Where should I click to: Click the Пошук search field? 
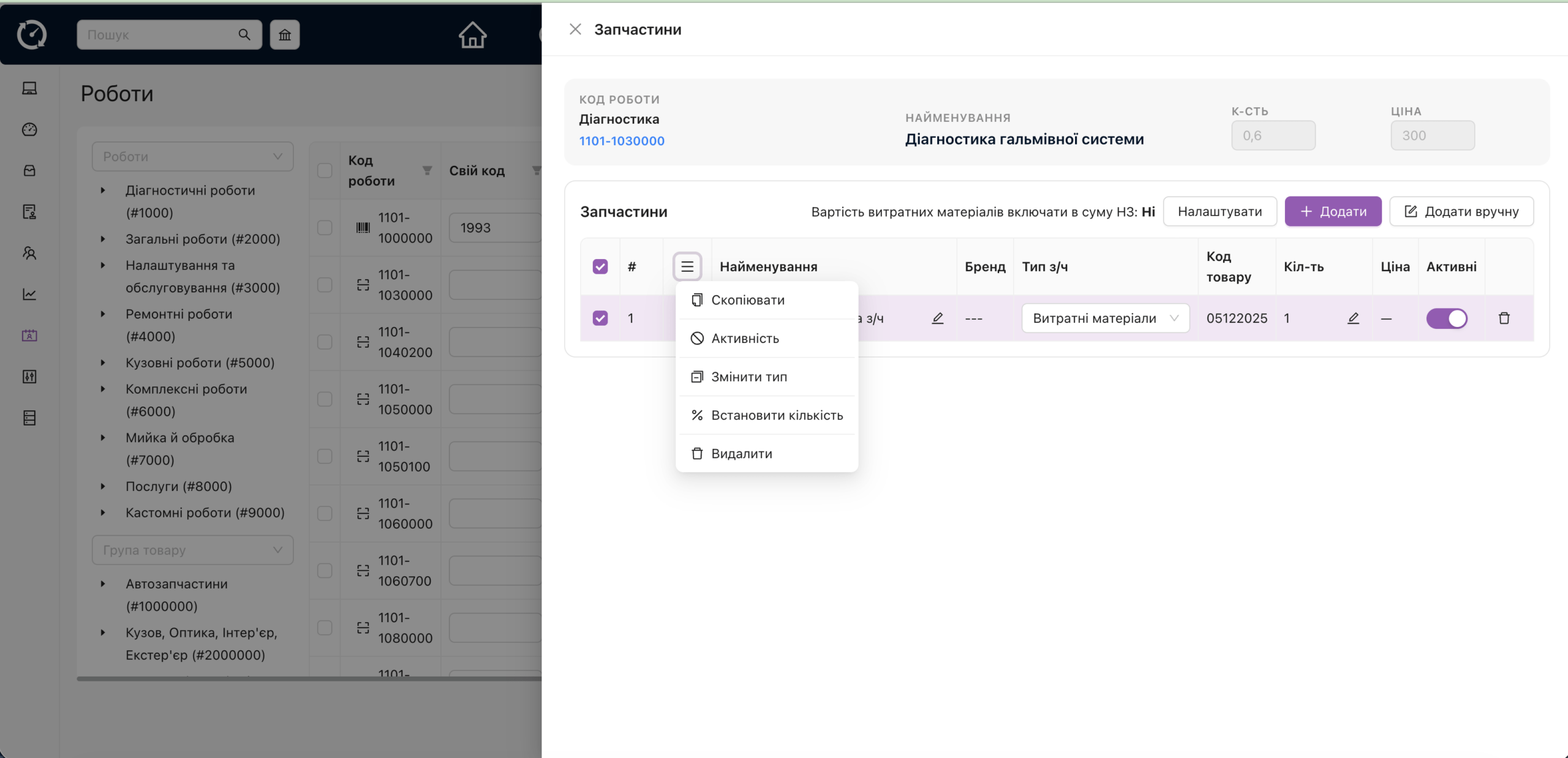click(159, 35)
